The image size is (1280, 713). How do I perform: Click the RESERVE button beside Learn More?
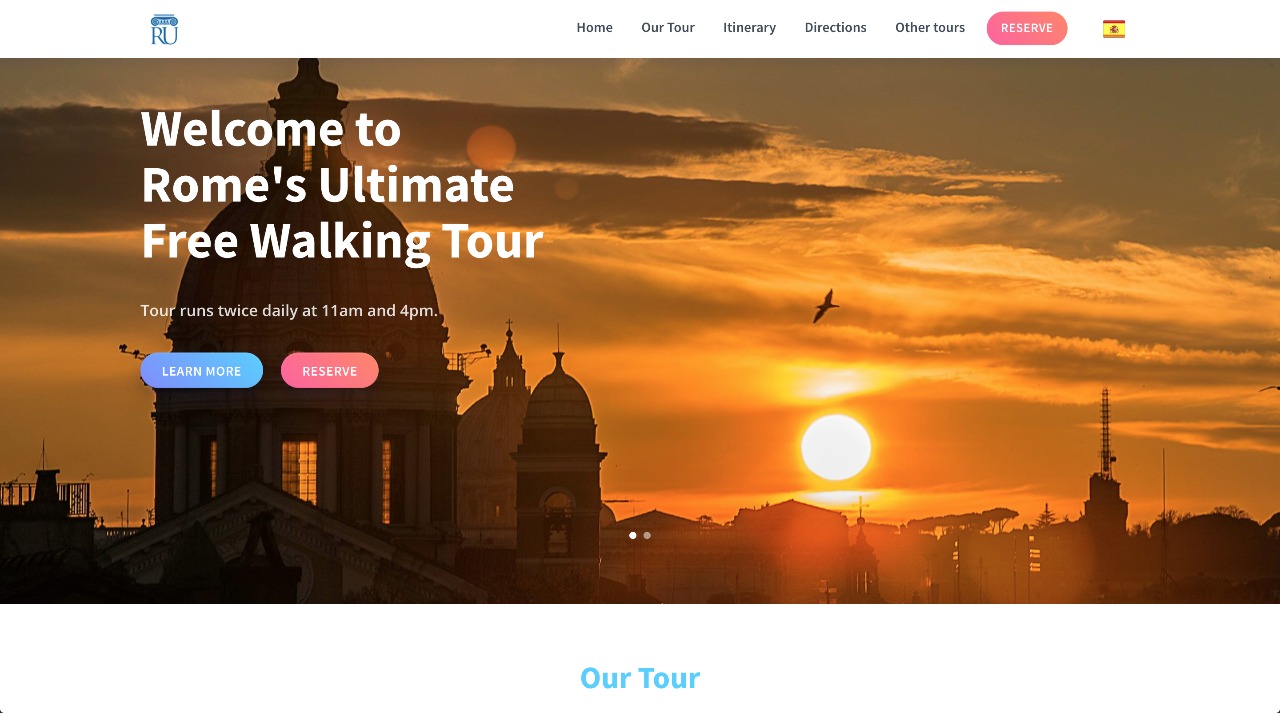click(x=330, y=370)
